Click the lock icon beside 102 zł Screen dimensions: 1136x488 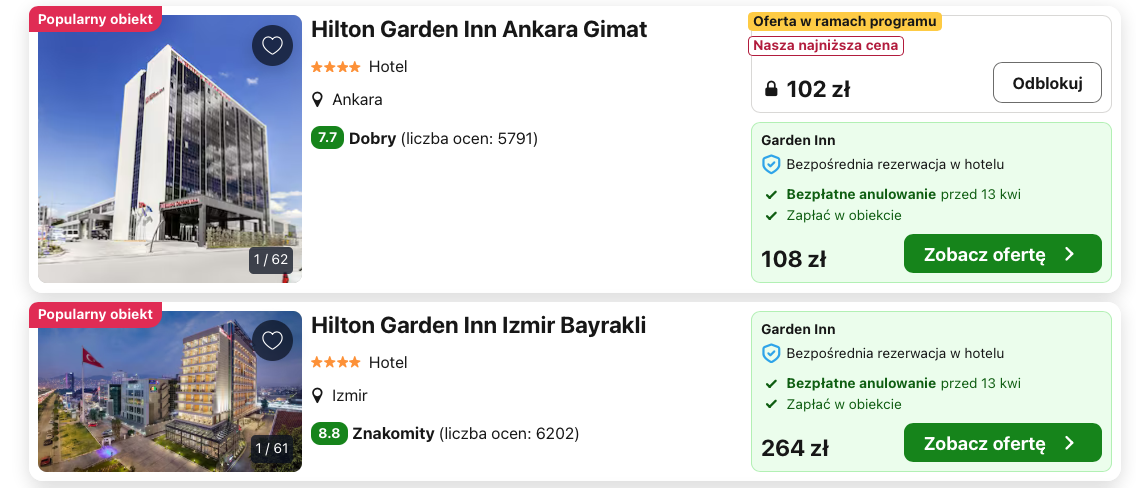coord(772,89)
